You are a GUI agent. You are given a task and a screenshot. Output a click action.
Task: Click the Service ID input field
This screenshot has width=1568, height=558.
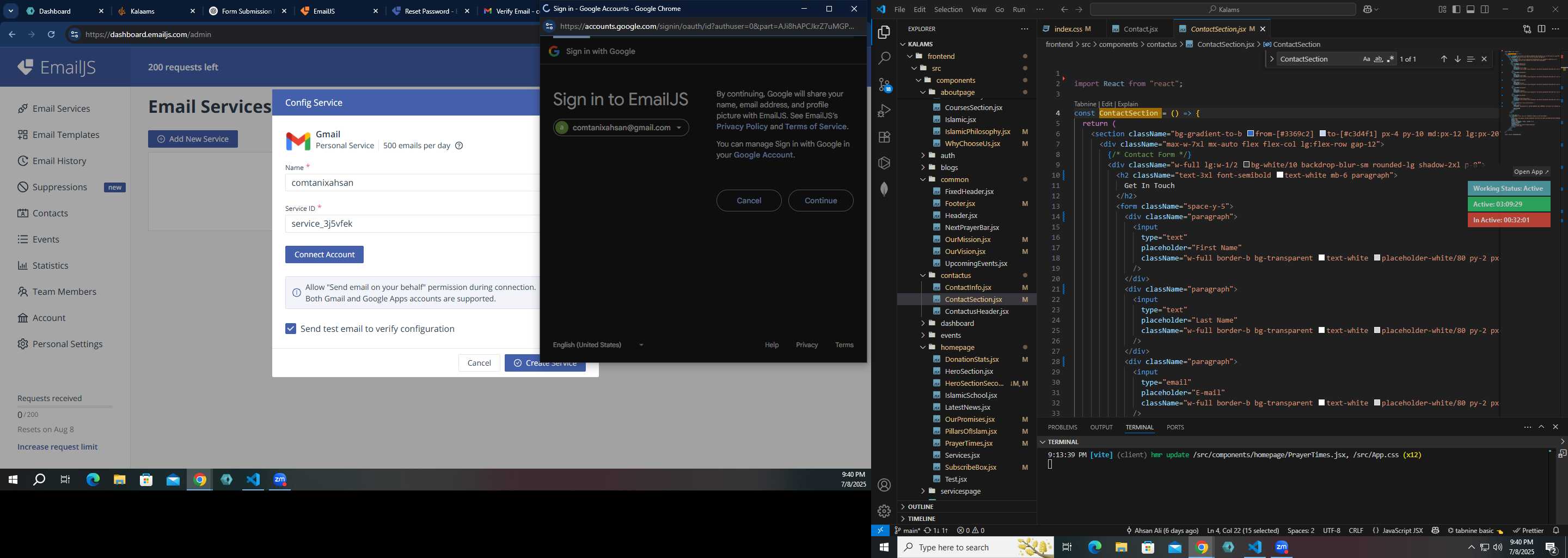[412, 223]
